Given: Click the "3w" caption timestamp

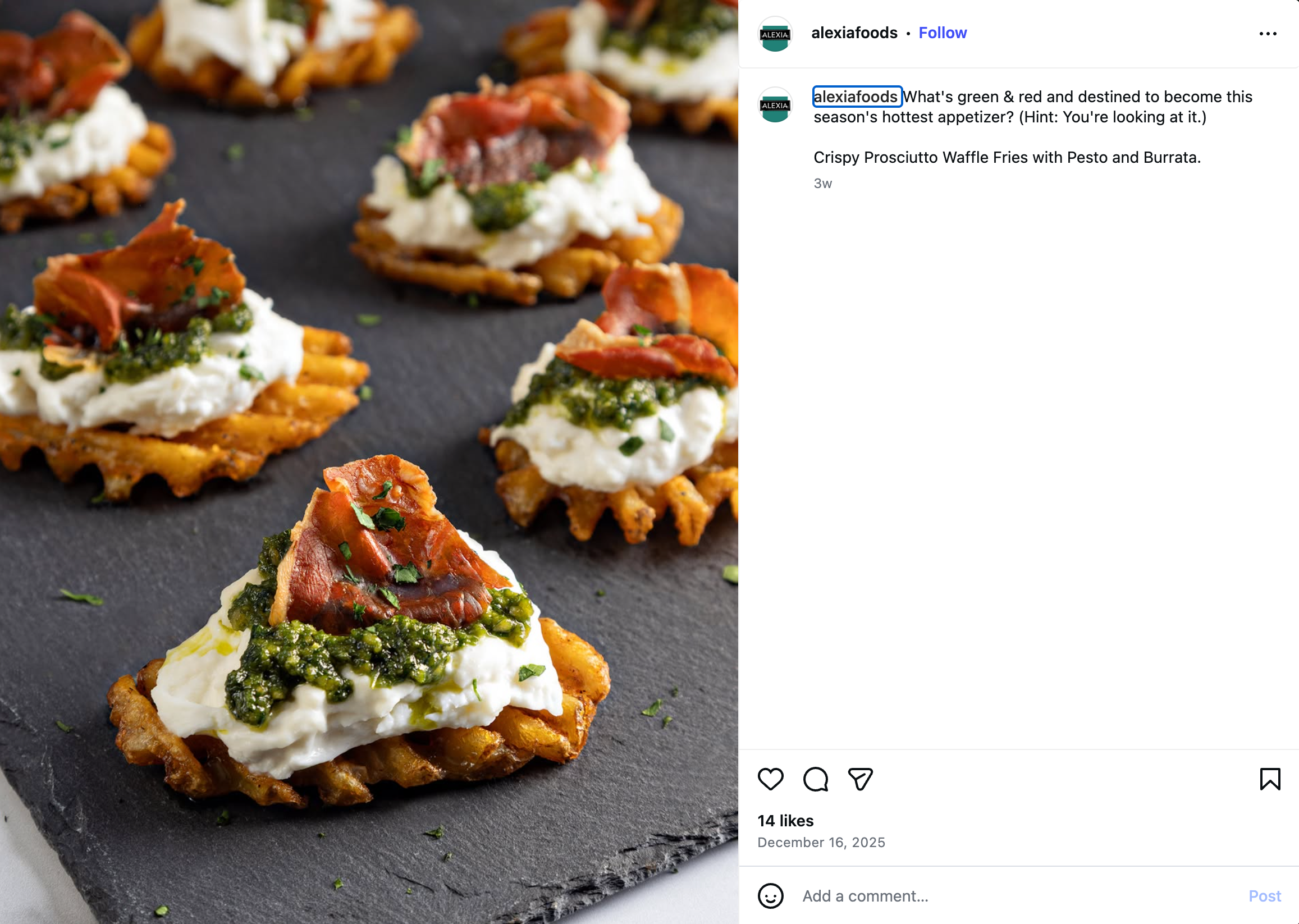Looking at the screenshot, I should coord(823,183).
